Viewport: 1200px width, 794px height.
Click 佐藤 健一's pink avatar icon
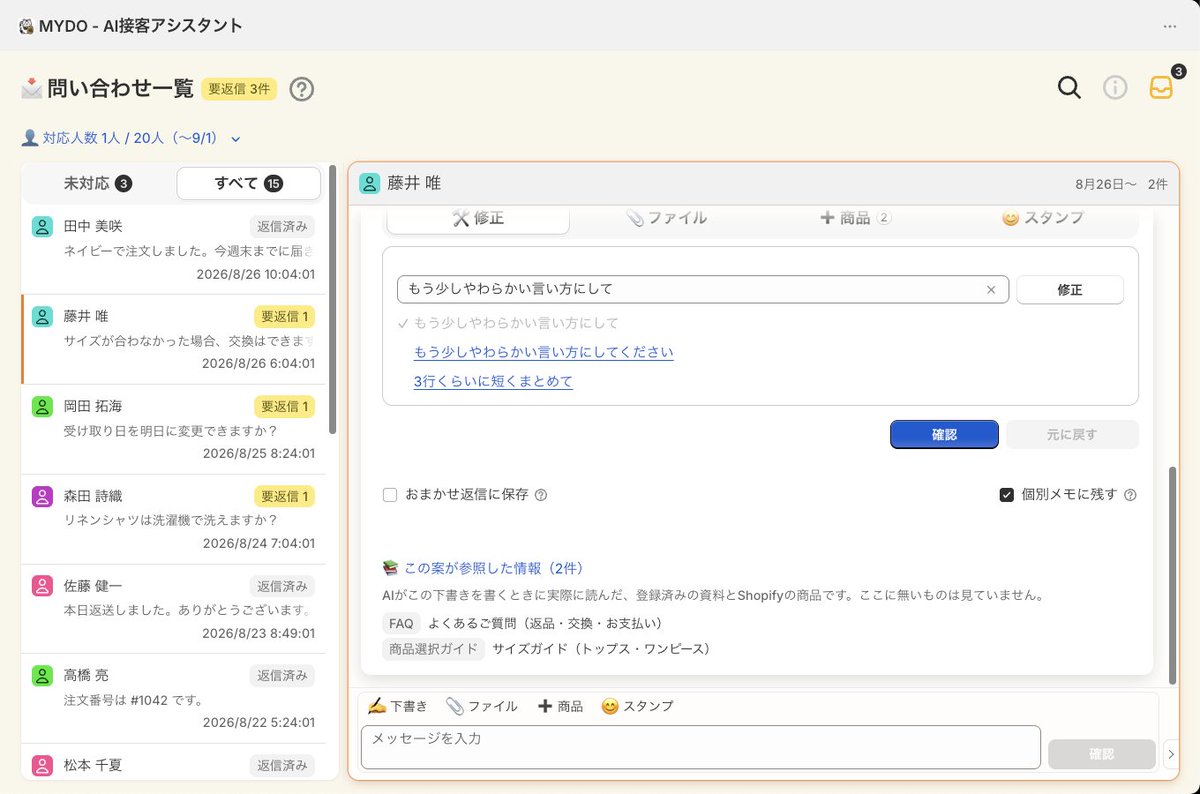(42, 585)
